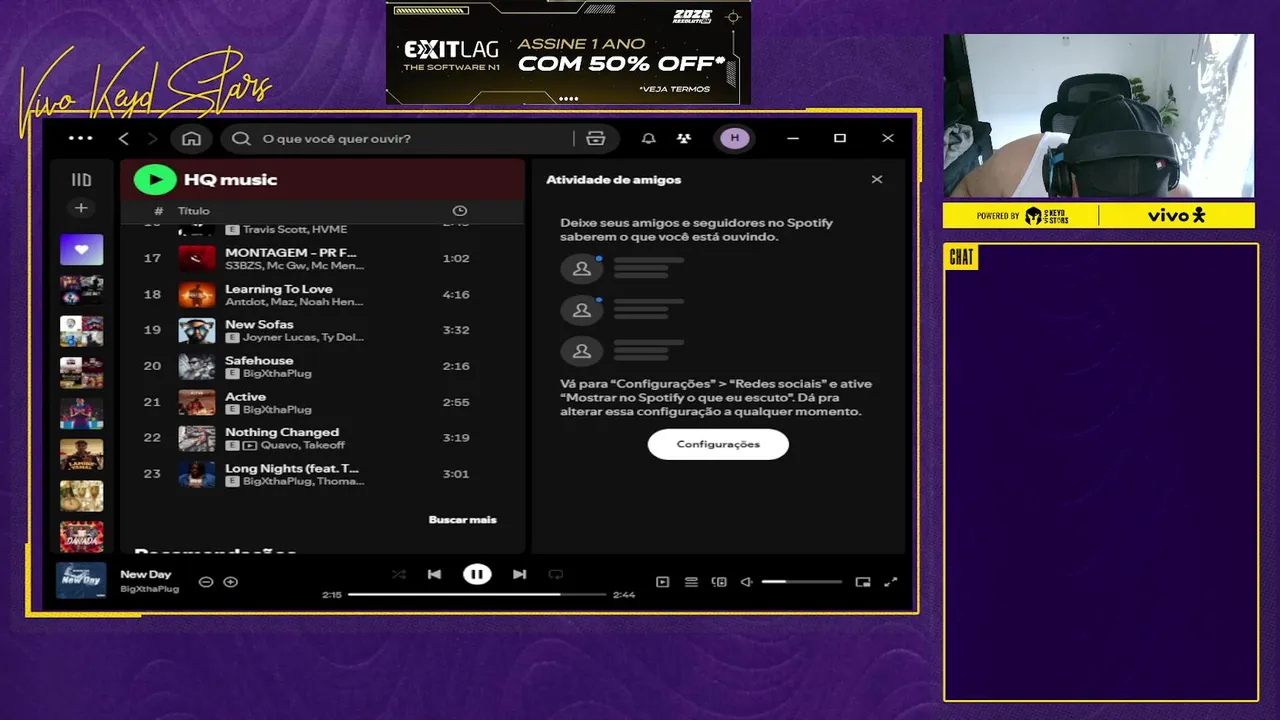This screenshot has height=720, width=1280.
Task: Open artist link 'Joyner Lucas, Ty Dol...'
Action: click(x=303, y=337)
